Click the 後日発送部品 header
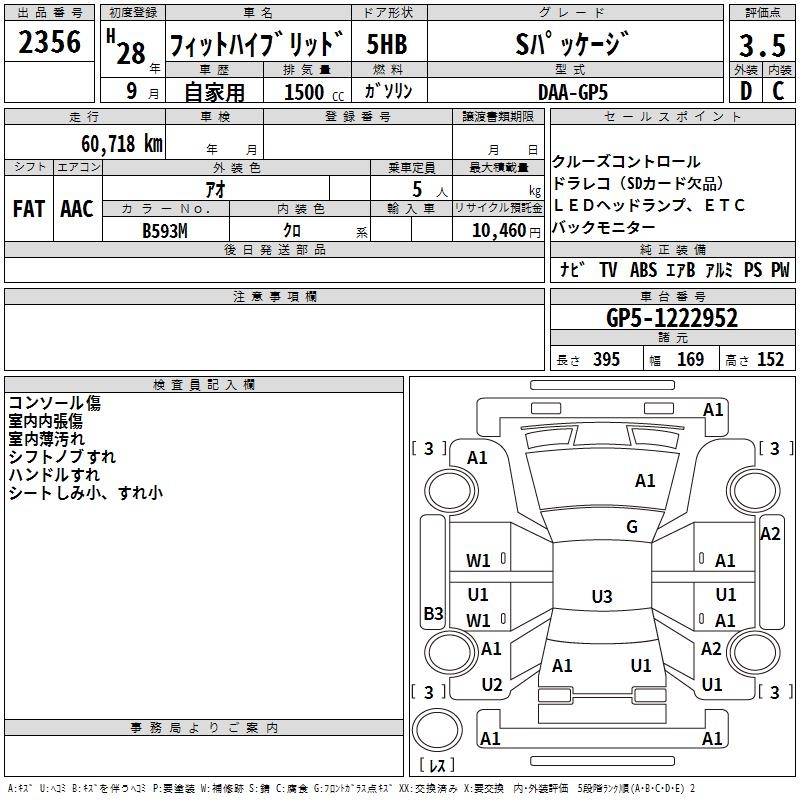Screen dimensions: 800x800 (x=274, y=249)
